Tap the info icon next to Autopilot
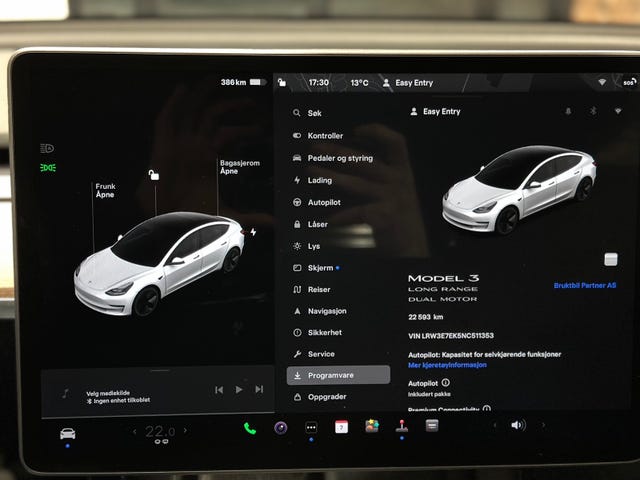The height and width of the screenshot is (480, 640). 446,383
